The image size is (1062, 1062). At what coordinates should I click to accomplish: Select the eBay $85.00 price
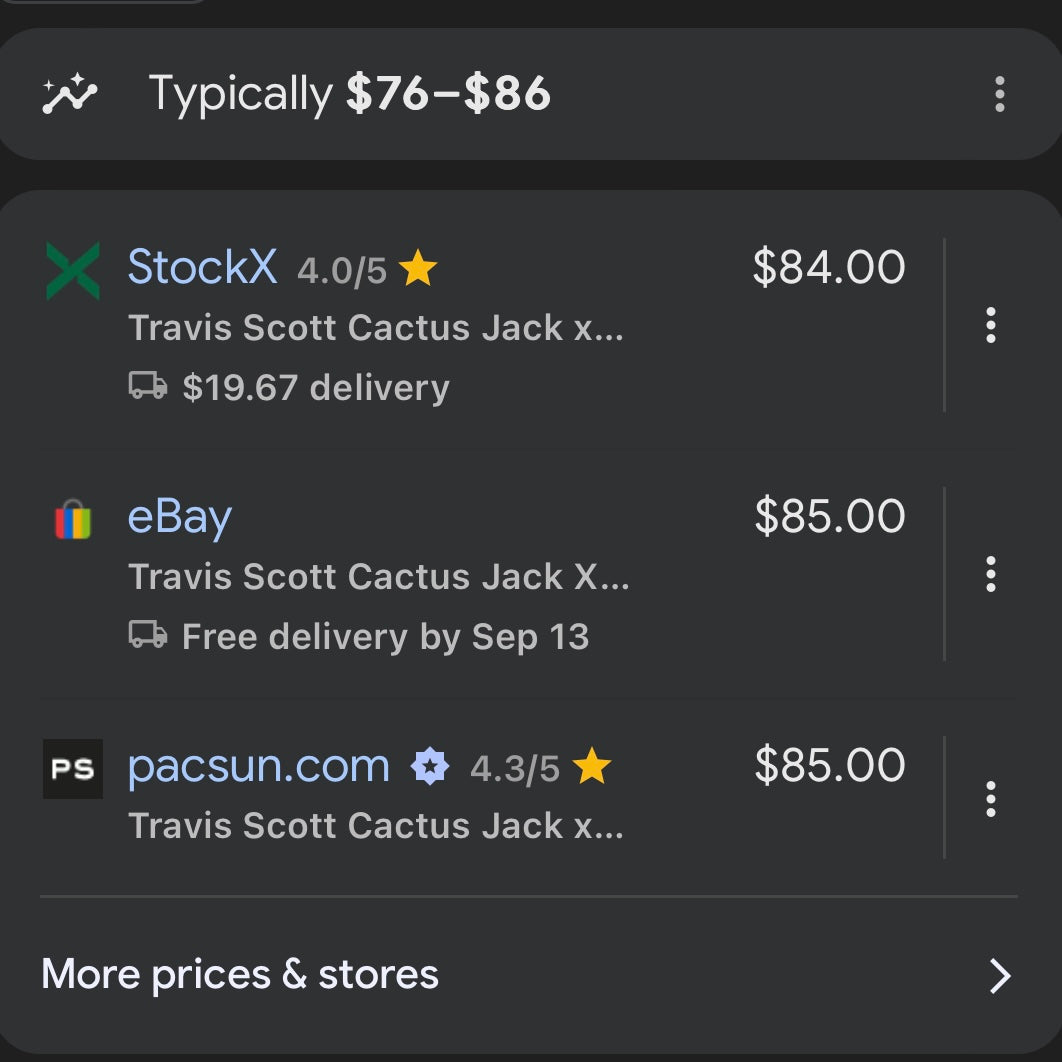(x=830, y=517)
